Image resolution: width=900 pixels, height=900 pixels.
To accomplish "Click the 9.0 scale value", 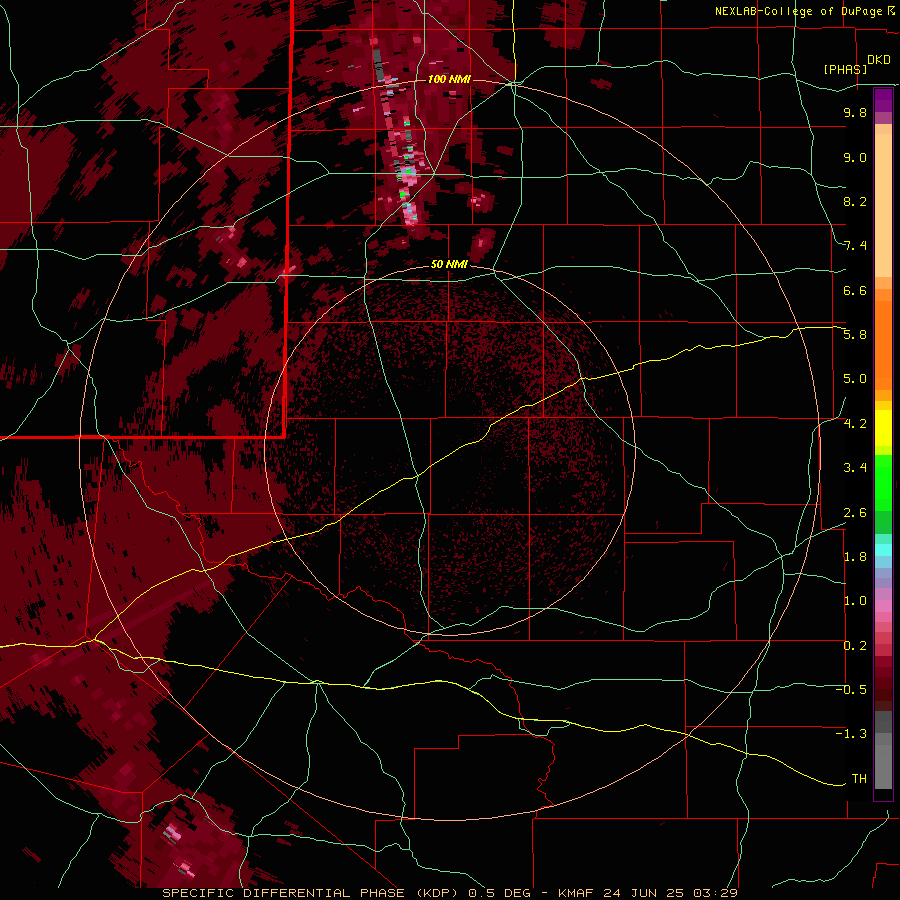I will pos(855,157).
